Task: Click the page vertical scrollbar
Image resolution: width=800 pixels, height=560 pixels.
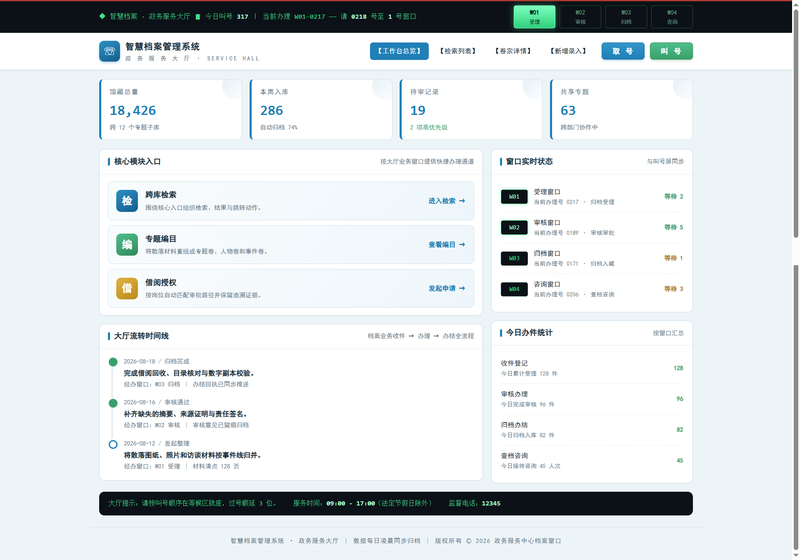Action: point(795,280)
